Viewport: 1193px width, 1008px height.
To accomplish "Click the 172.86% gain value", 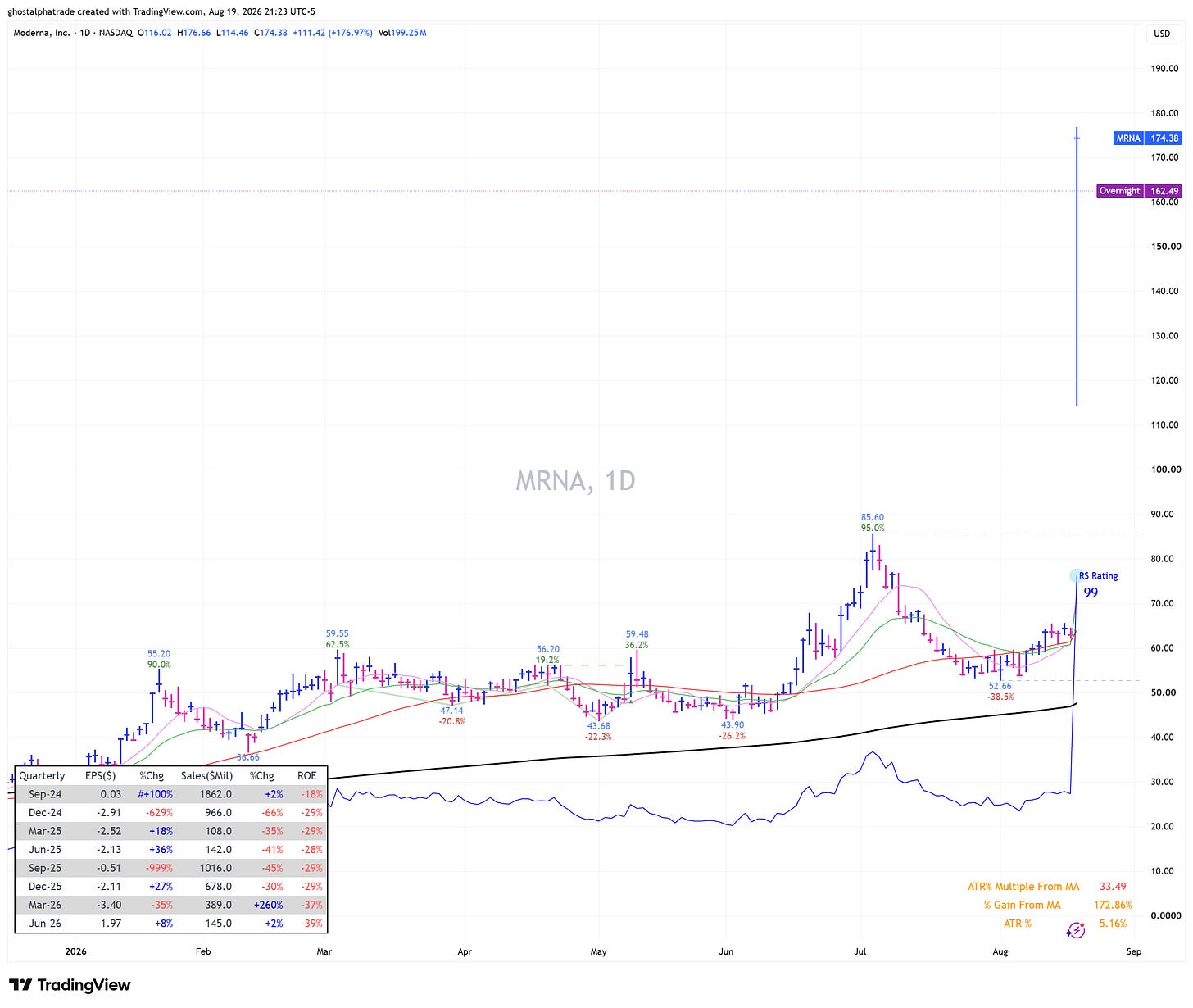I will pyautogui.click(x=1114, y=905).
